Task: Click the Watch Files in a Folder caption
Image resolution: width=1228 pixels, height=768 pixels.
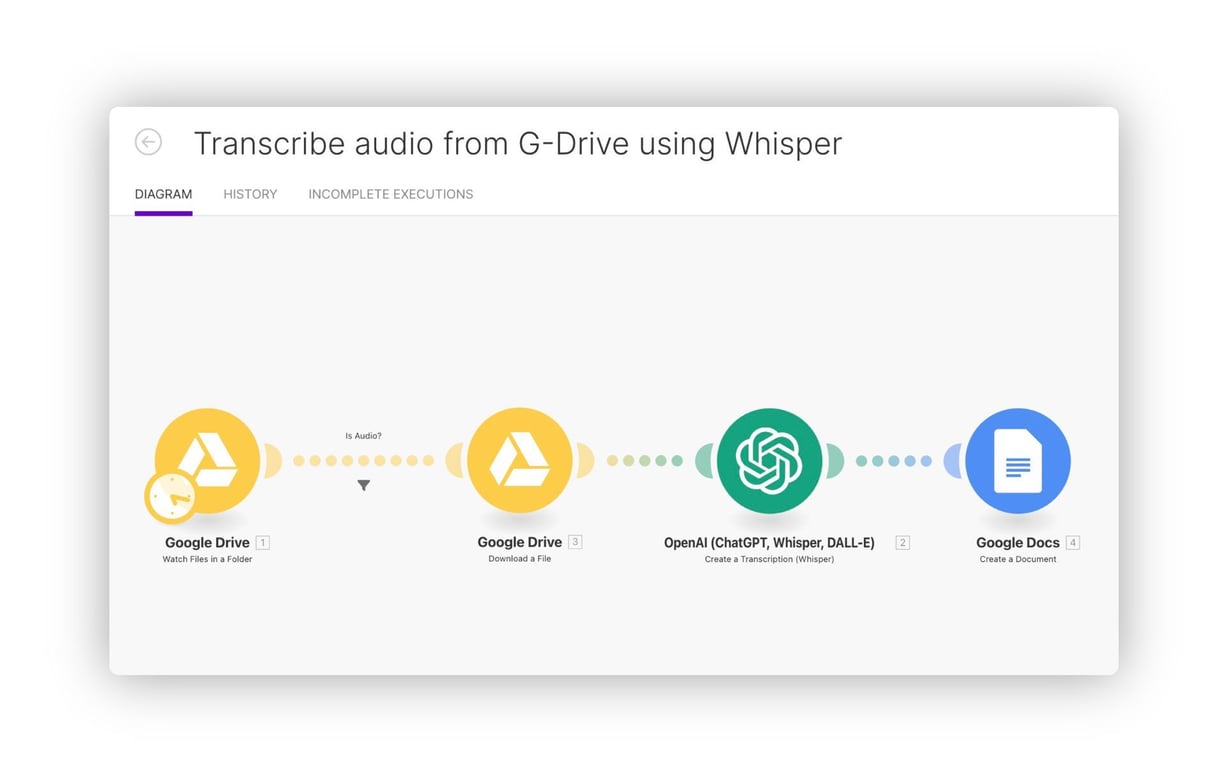Action: pyautogui.click(x=207, y=560)
